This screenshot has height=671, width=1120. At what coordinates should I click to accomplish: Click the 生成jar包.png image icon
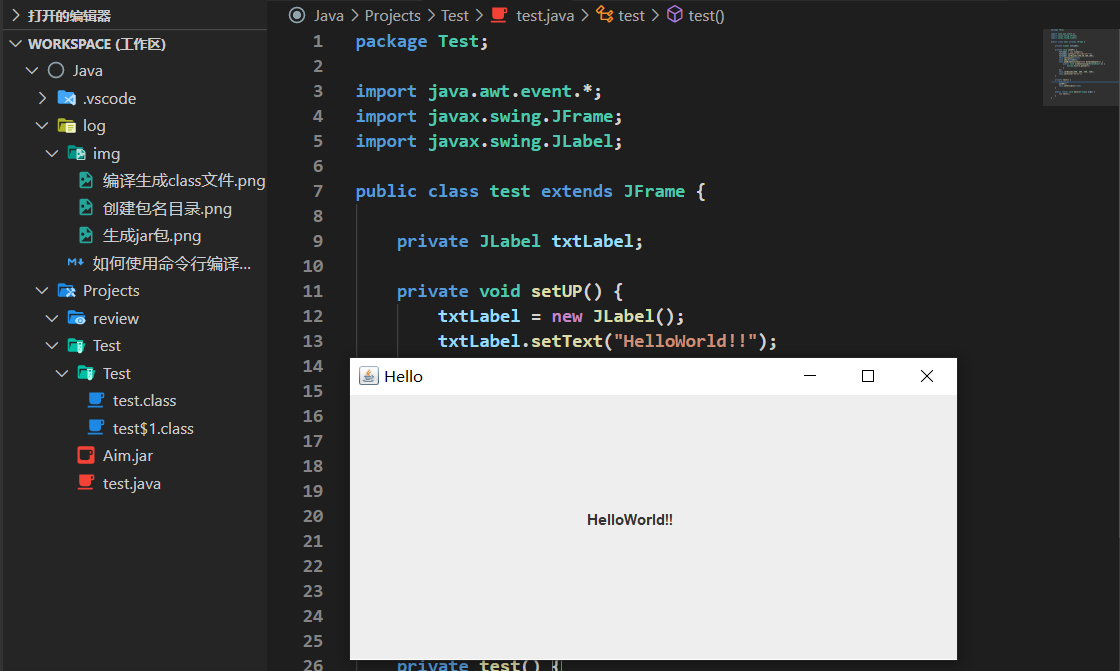tap(86, 235)
